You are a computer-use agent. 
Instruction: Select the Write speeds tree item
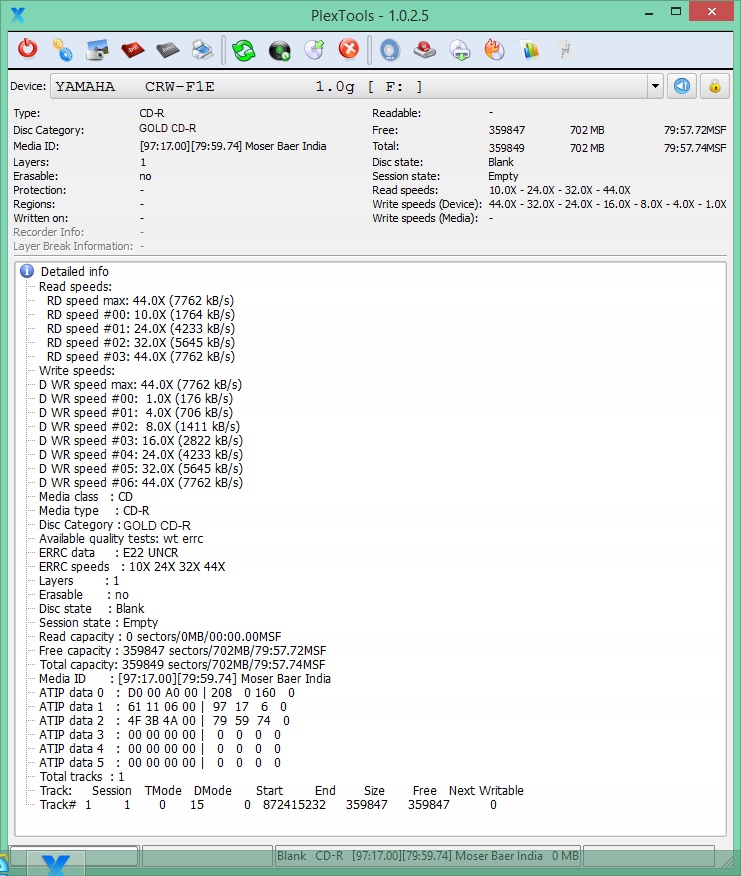(x=77, y=370)
